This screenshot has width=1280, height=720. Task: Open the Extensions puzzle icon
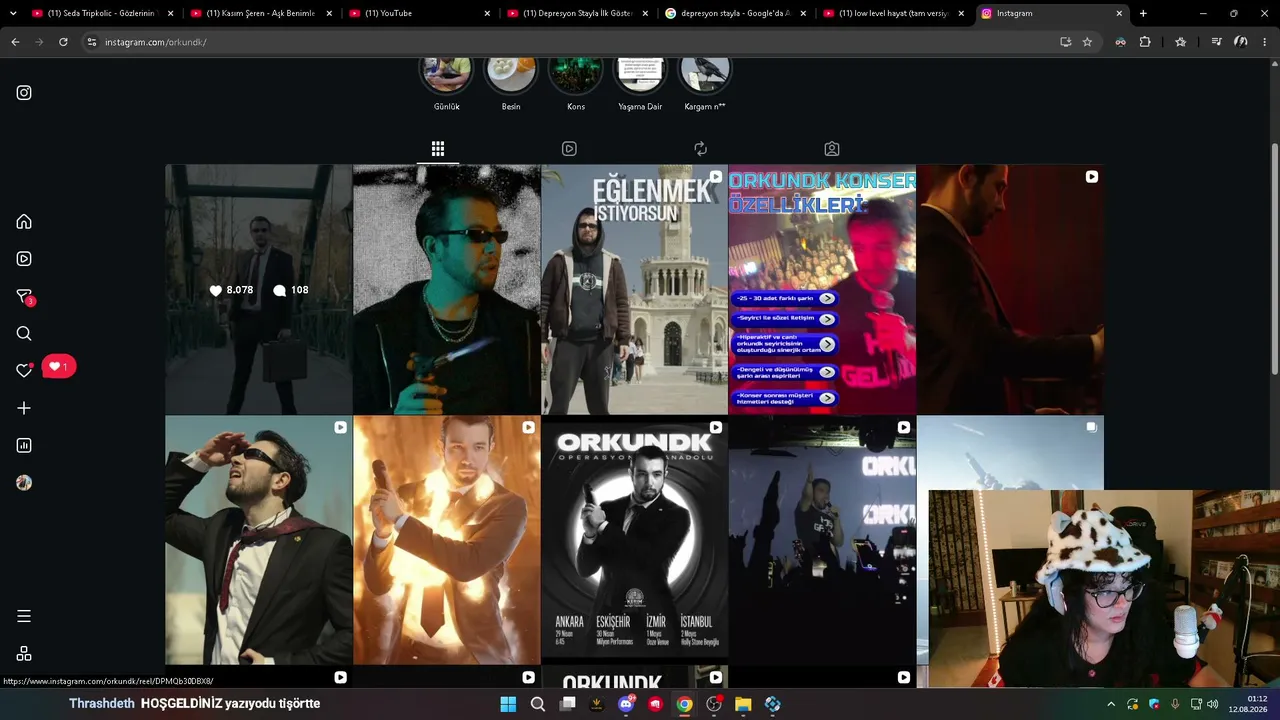coord(1145,42)
